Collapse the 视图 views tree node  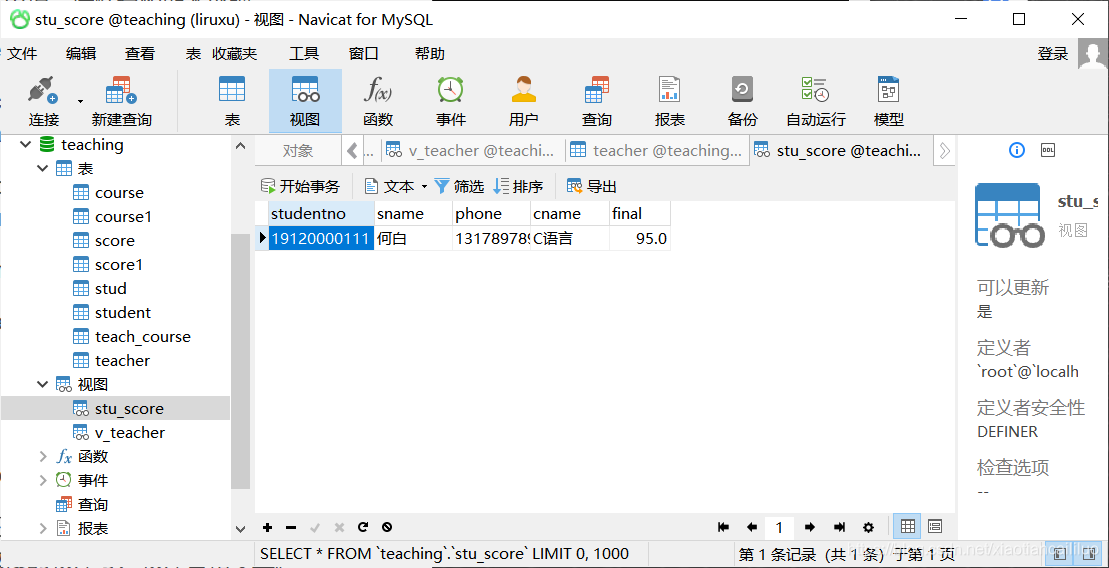pyautogui.click(x=44, y=384)
